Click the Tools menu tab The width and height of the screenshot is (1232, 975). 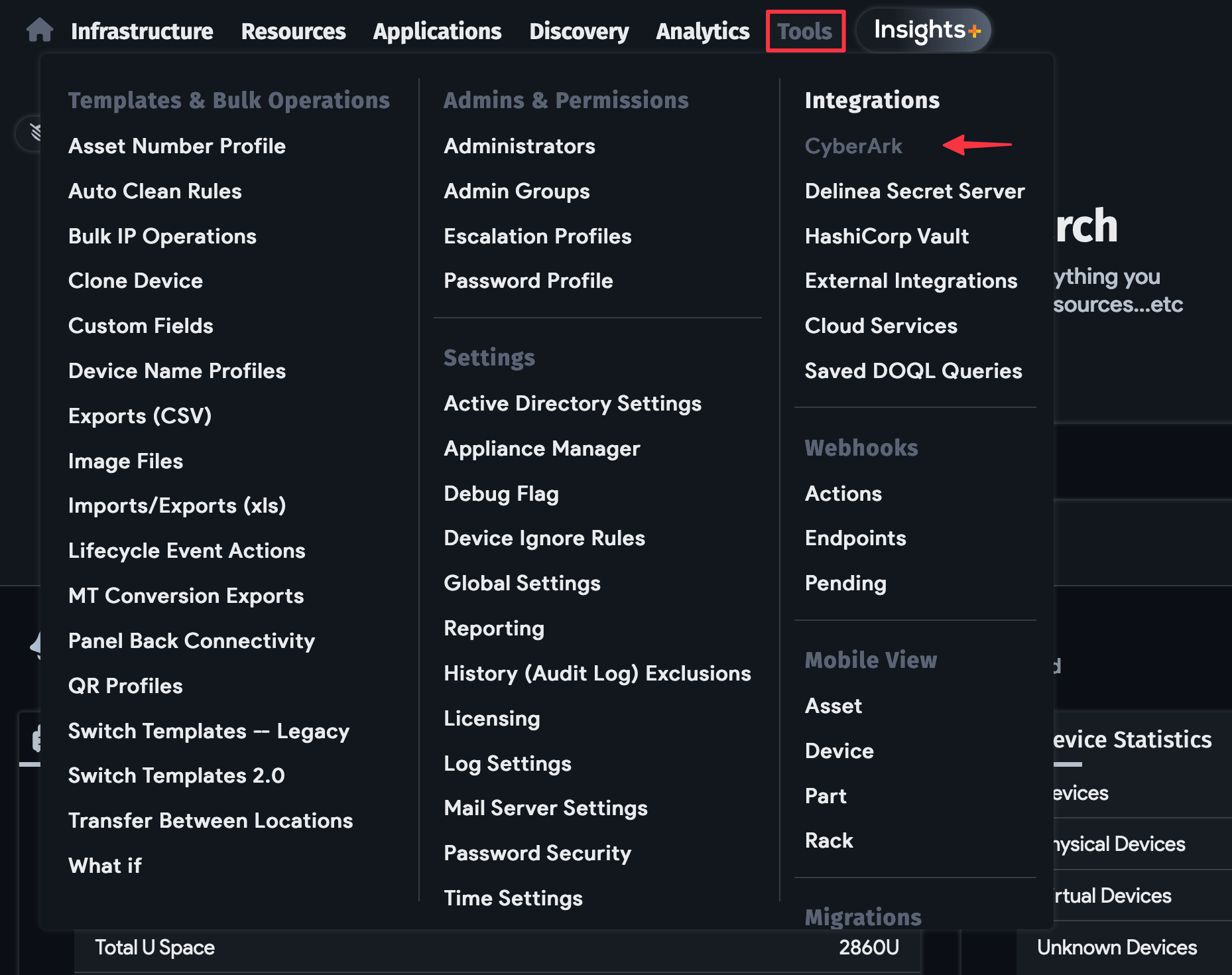click(x=805, y=31)
